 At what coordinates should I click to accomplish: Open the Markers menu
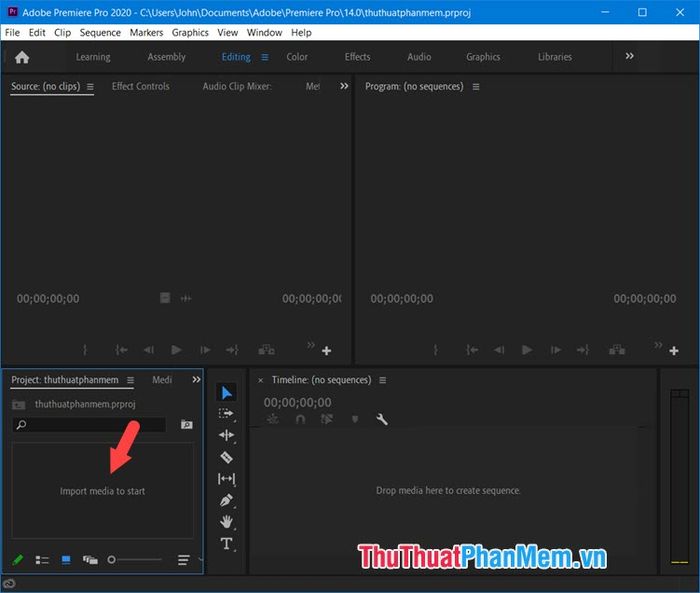pyautogui.click(x=146, y=33)
